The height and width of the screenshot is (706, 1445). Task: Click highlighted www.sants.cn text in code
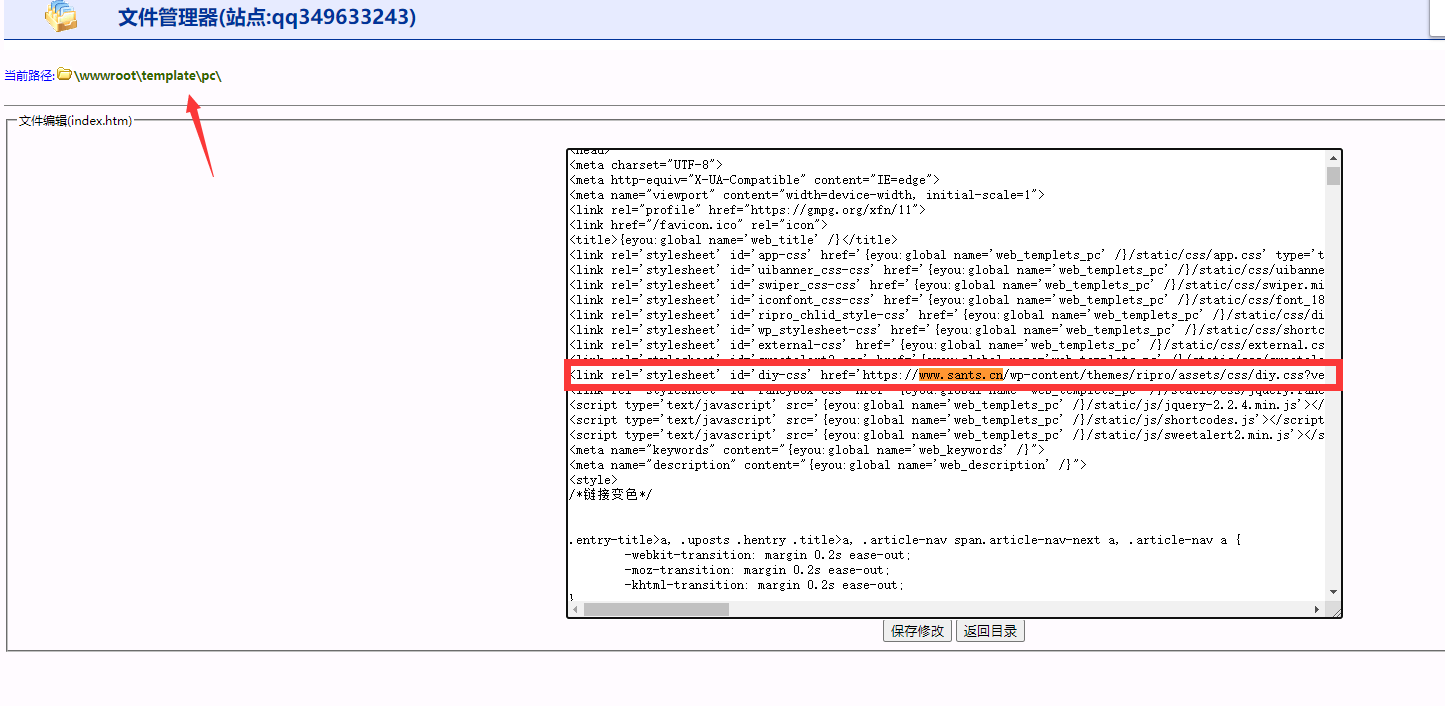tap(960, 375)
